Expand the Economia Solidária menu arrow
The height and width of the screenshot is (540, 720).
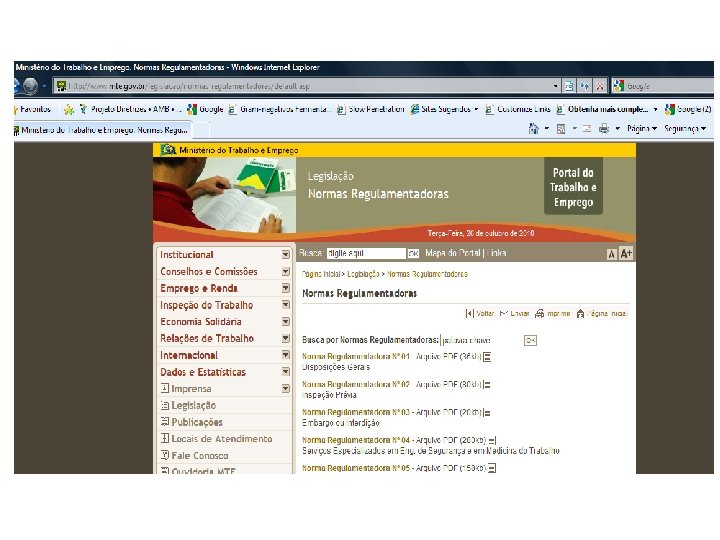(286, 321)
